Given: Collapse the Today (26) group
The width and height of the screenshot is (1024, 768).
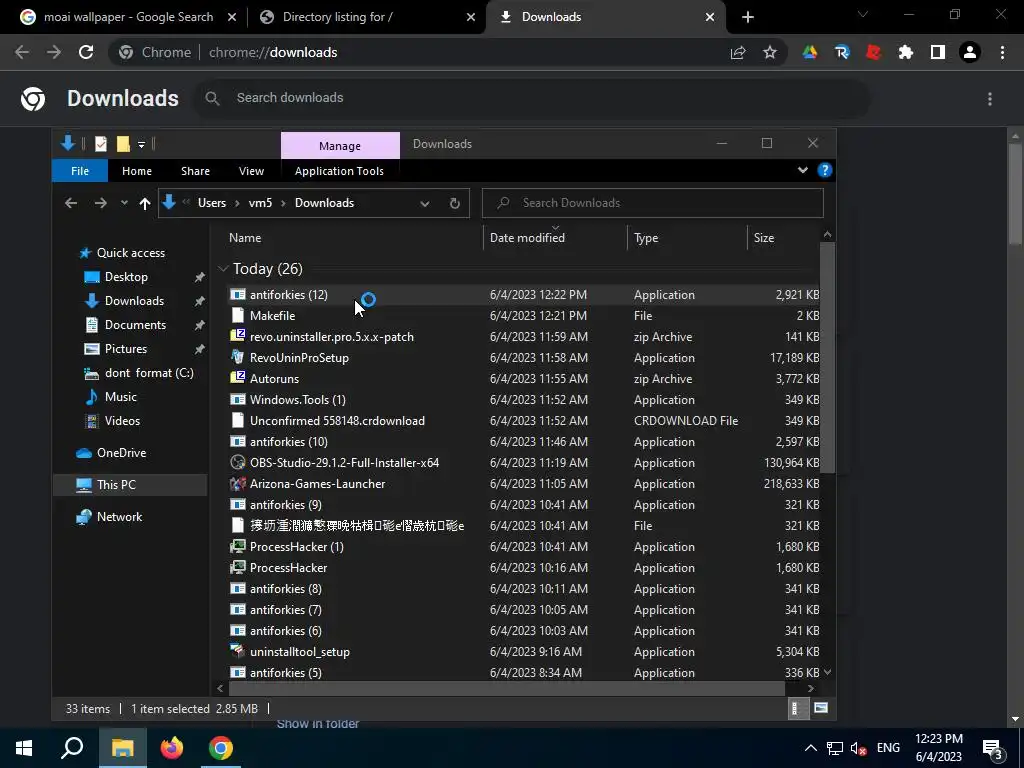Looking at the screenshot, I should [223, 268].
